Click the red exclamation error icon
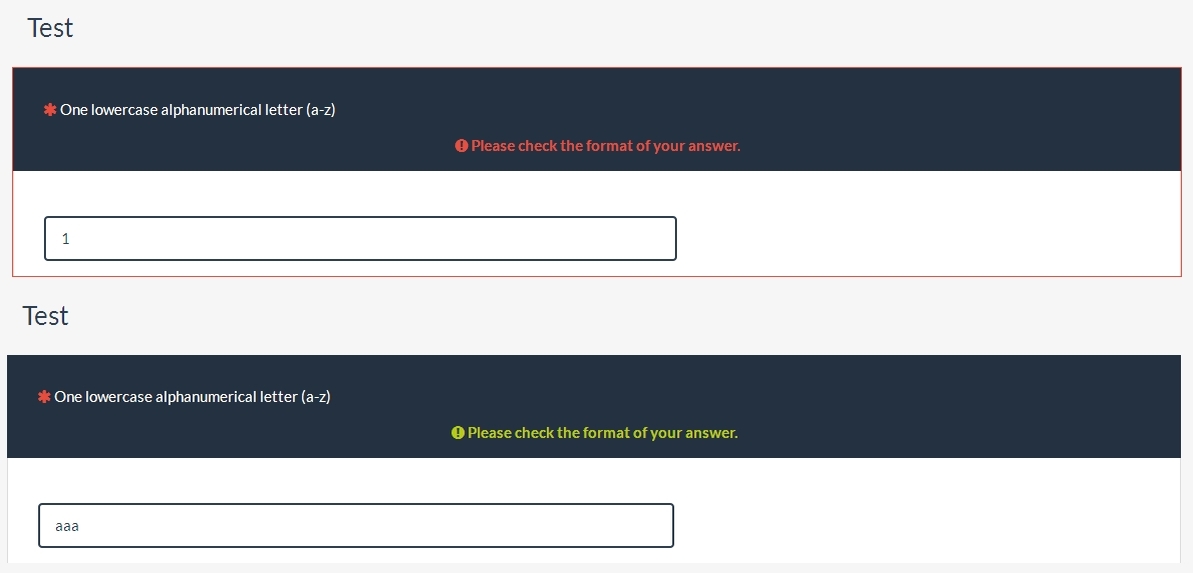Viewport: 1193px width, 573px height. click(461, 146)
